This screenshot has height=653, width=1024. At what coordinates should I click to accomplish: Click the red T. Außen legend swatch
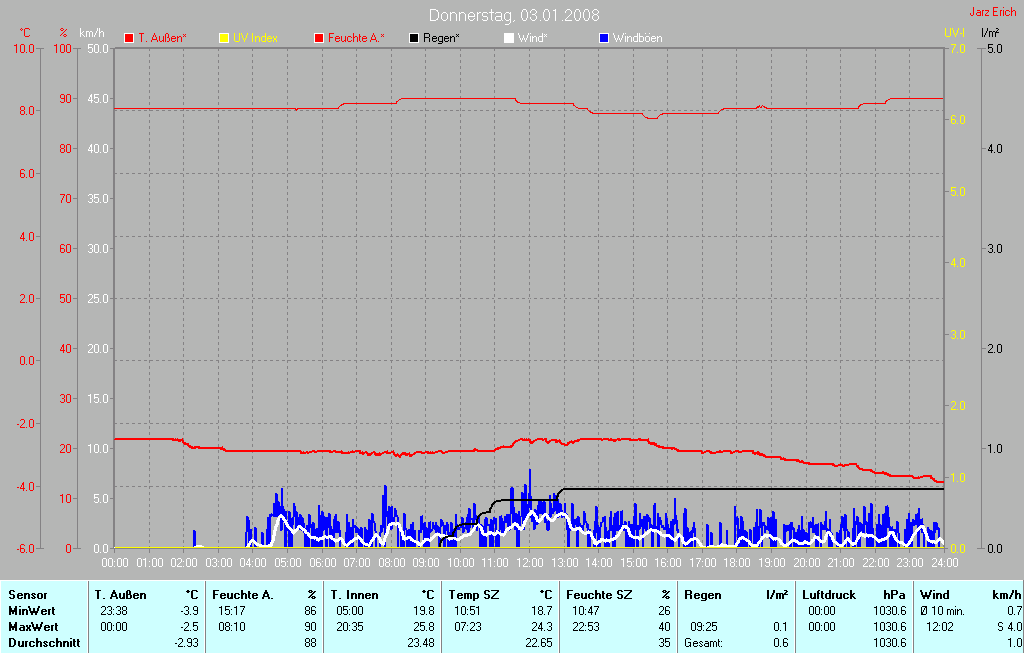(x=129, y=38)
